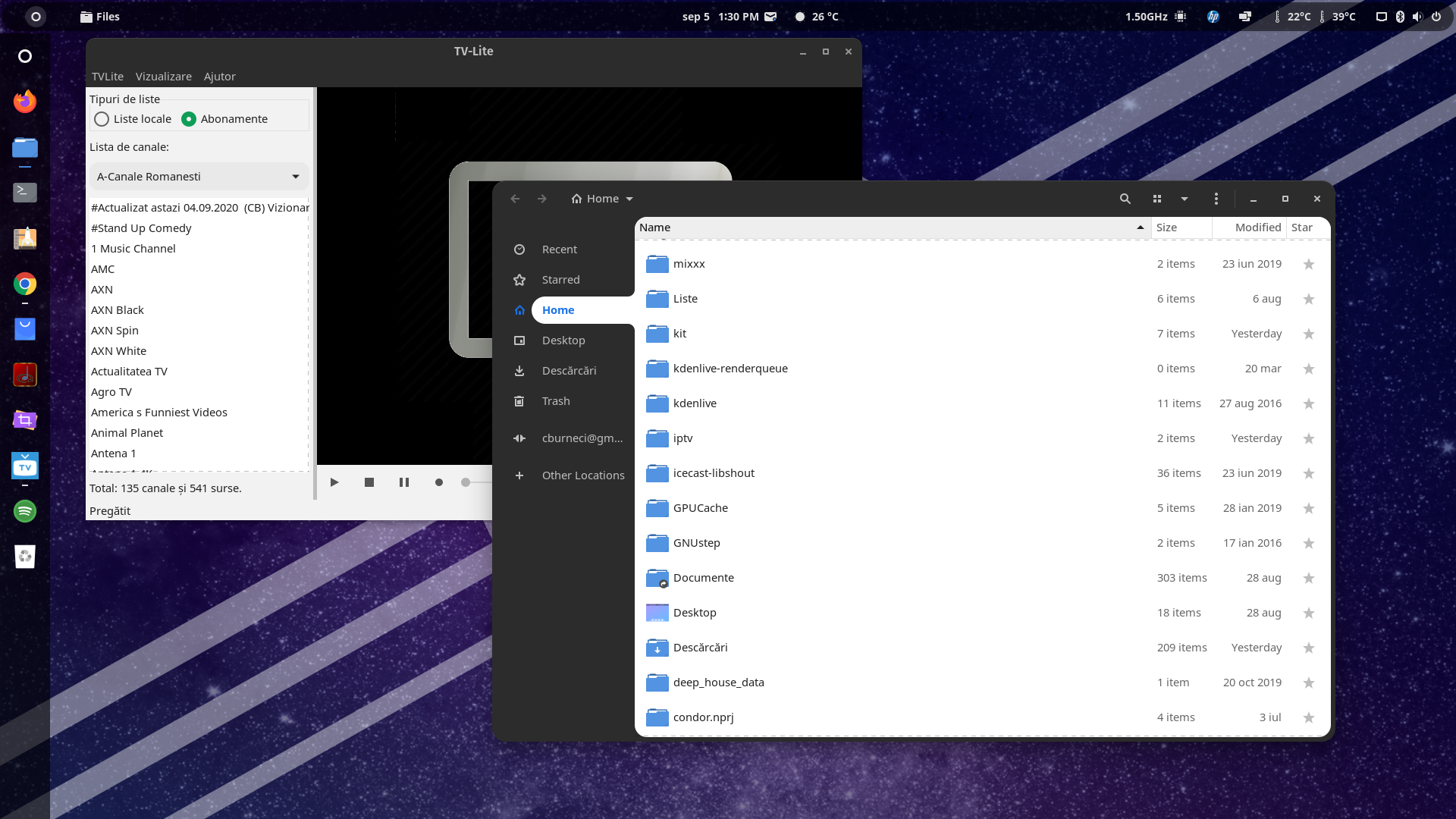Stop playback in TV-Lite
This screenshot has width=1456, height=819.
pyautogui.click(x=369, y=482)
